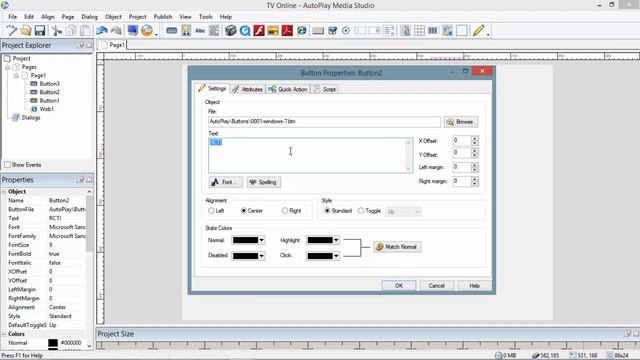Collapse the Pages tree node
The height and width of the screenshot is (360, 640).
pos(7,67)
